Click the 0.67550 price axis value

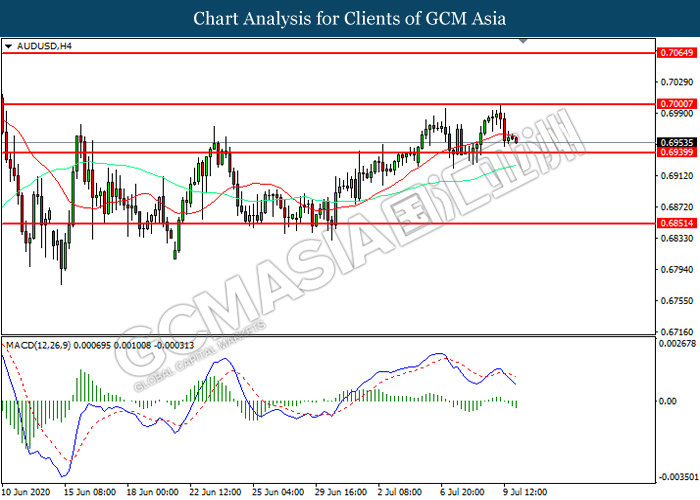(677, 301)
